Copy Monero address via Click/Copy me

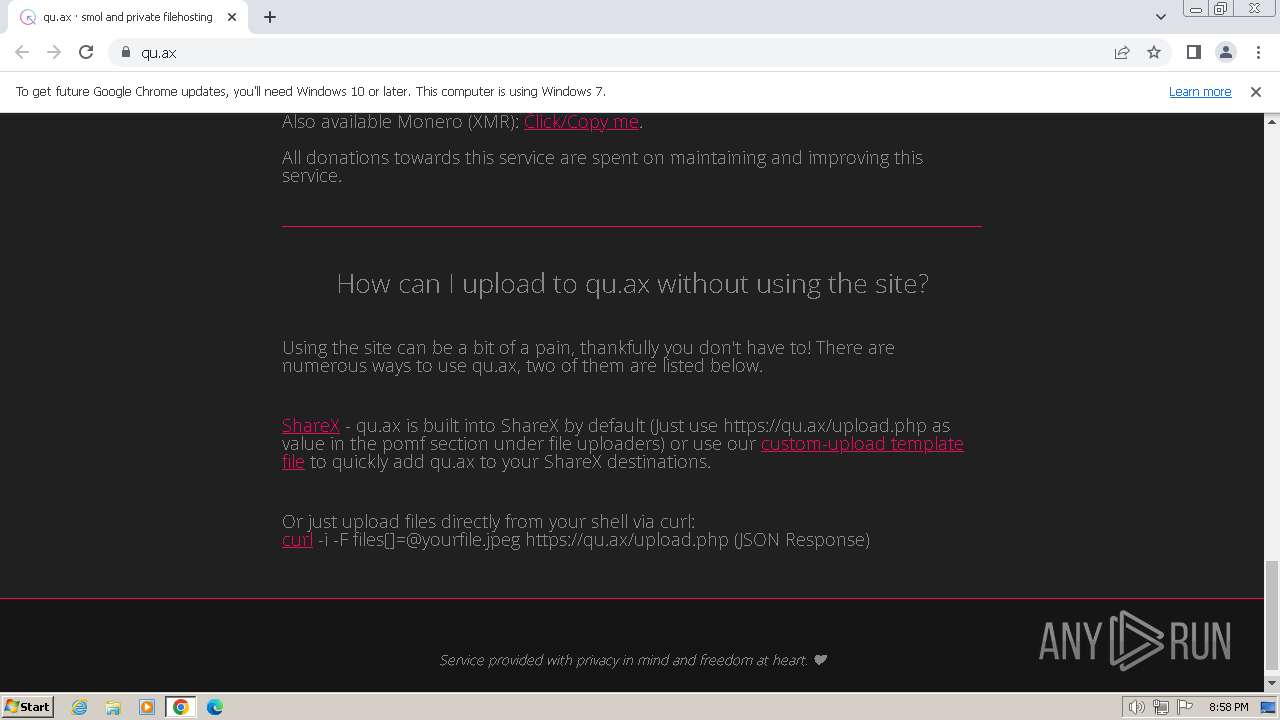click(x=581, y=121)
